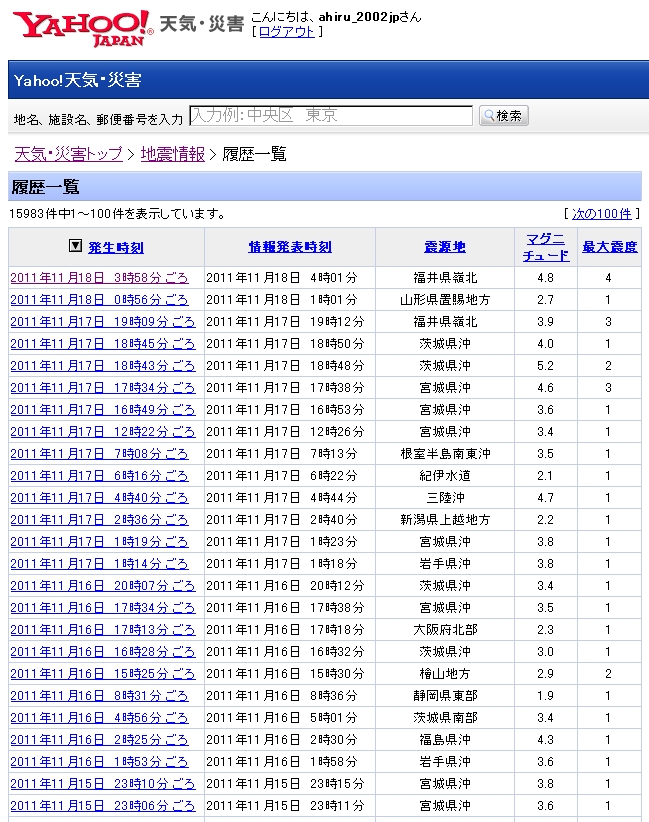Open the 2011年11月17日 7時08分 earthquake entry

[x=98, y=454]
